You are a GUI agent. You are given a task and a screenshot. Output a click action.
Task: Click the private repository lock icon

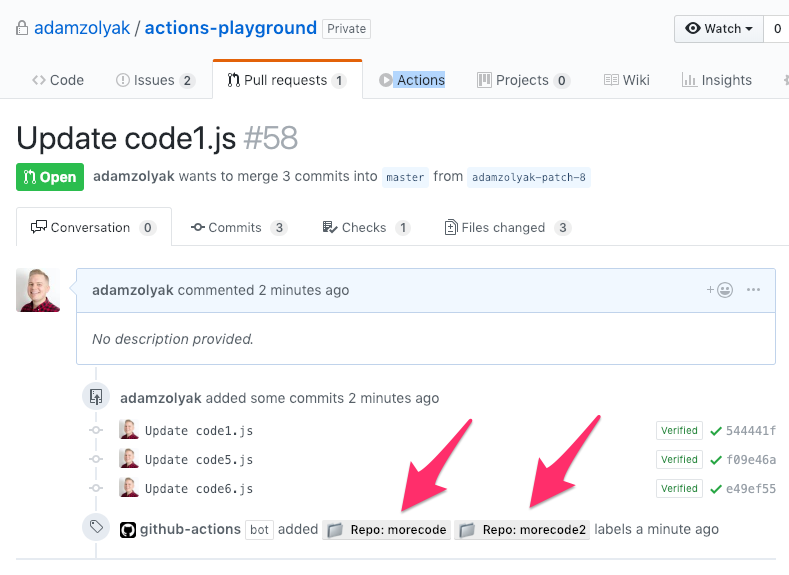pos(22,28)
